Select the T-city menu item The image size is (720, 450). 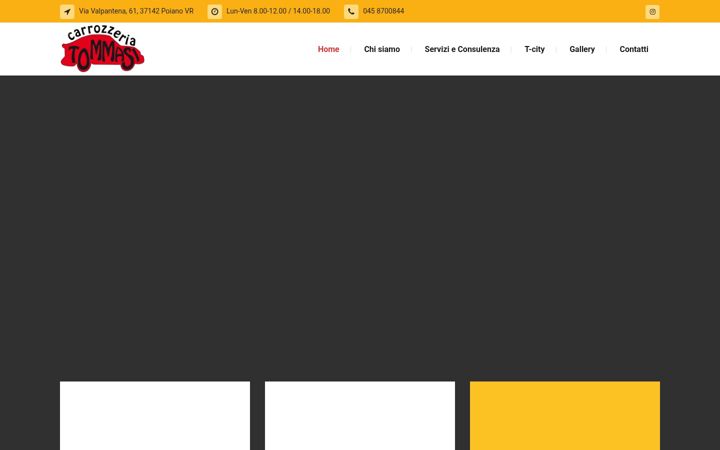coord(534,49)
